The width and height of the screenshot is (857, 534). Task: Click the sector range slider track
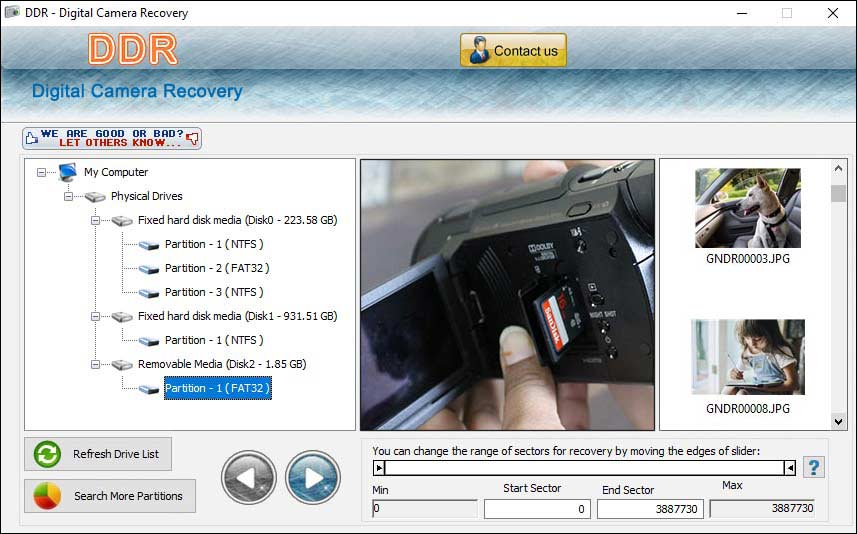pos(584,468)
